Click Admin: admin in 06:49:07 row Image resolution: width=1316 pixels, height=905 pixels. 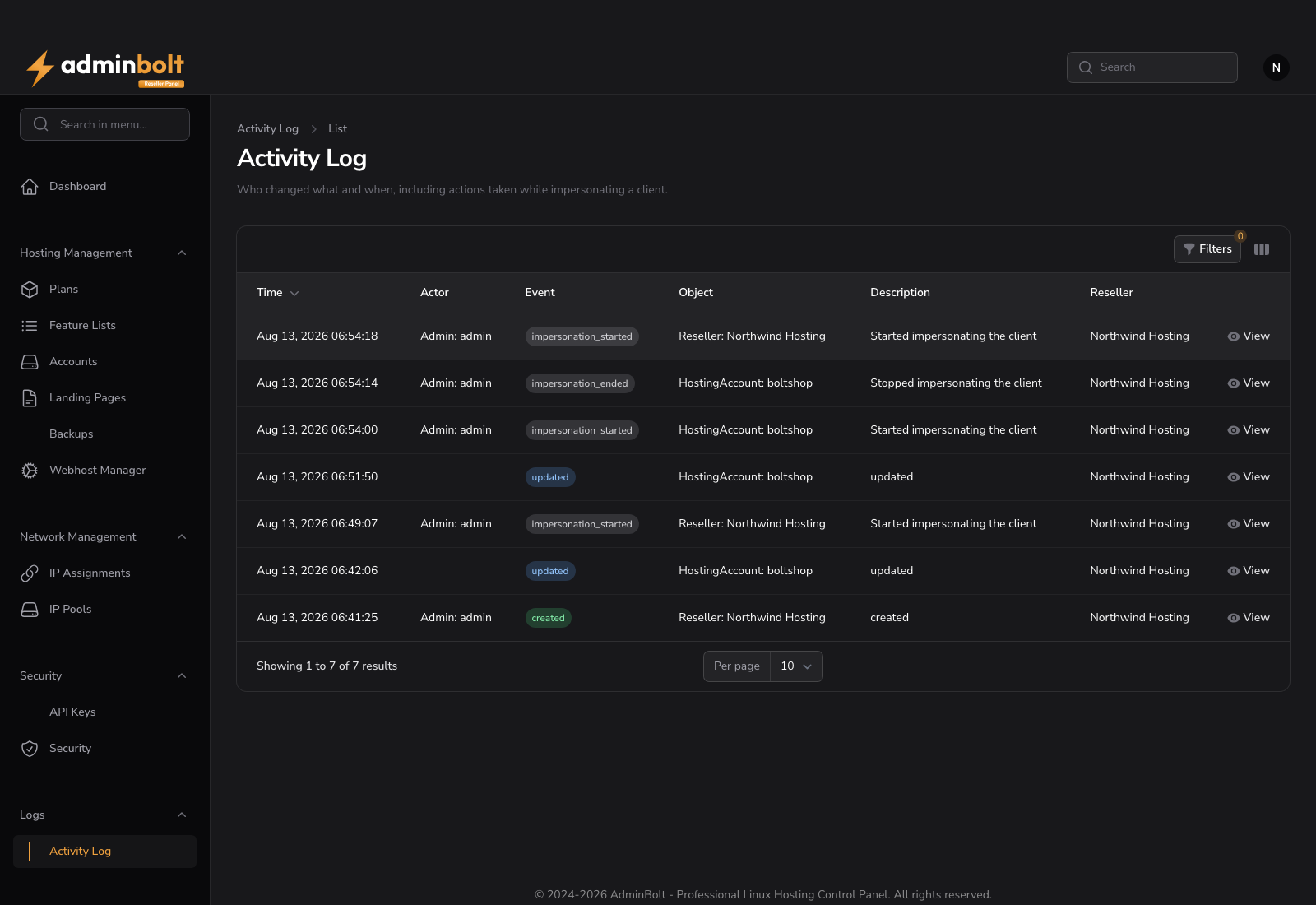coord(456,524)
